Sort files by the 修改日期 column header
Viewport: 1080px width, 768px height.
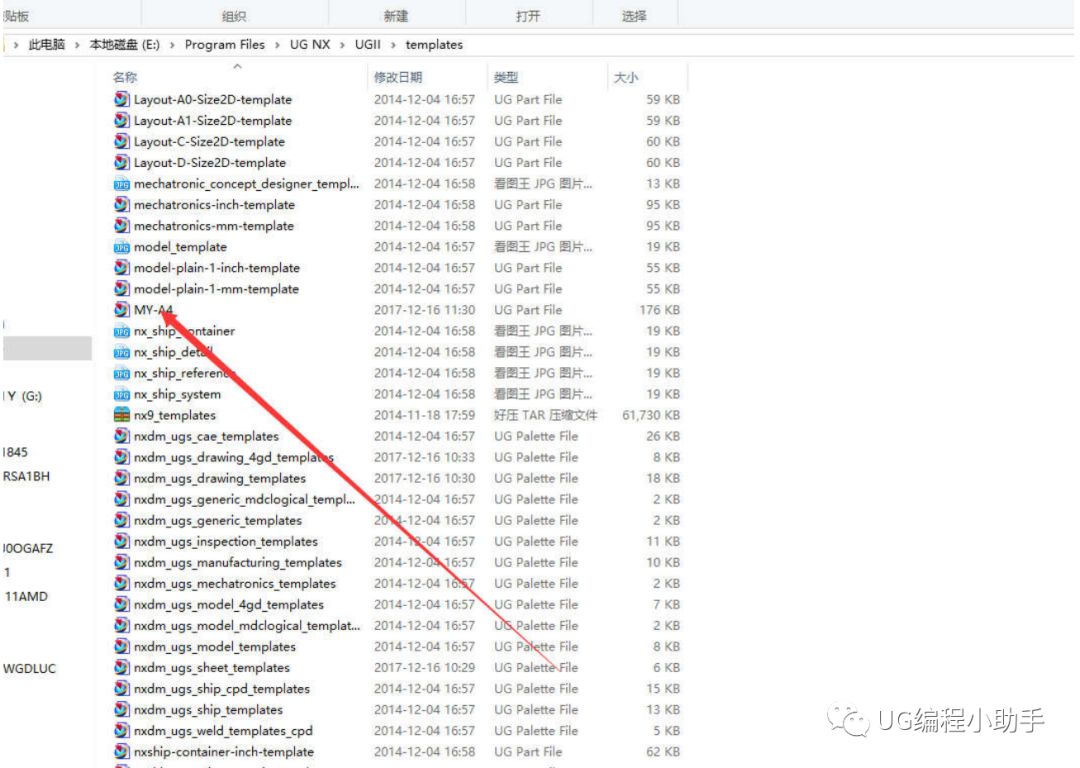point(399,76)
